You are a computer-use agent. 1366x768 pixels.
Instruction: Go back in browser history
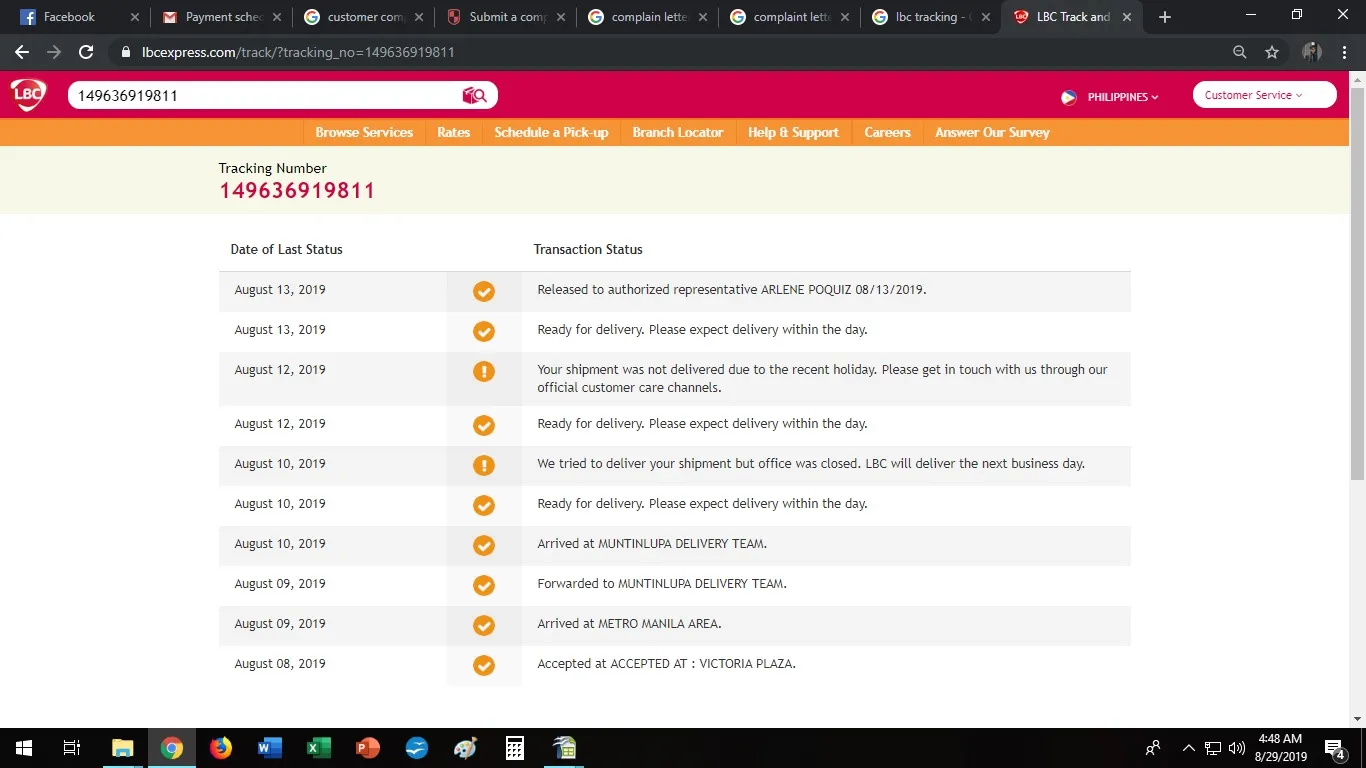[22, 52]
